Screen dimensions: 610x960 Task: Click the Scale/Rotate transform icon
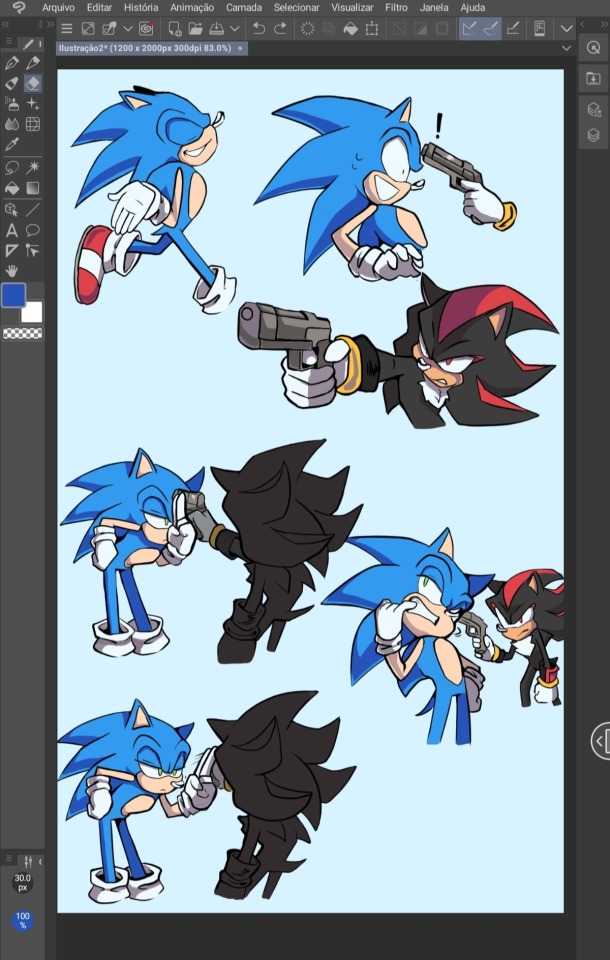[x=372, y=28]
